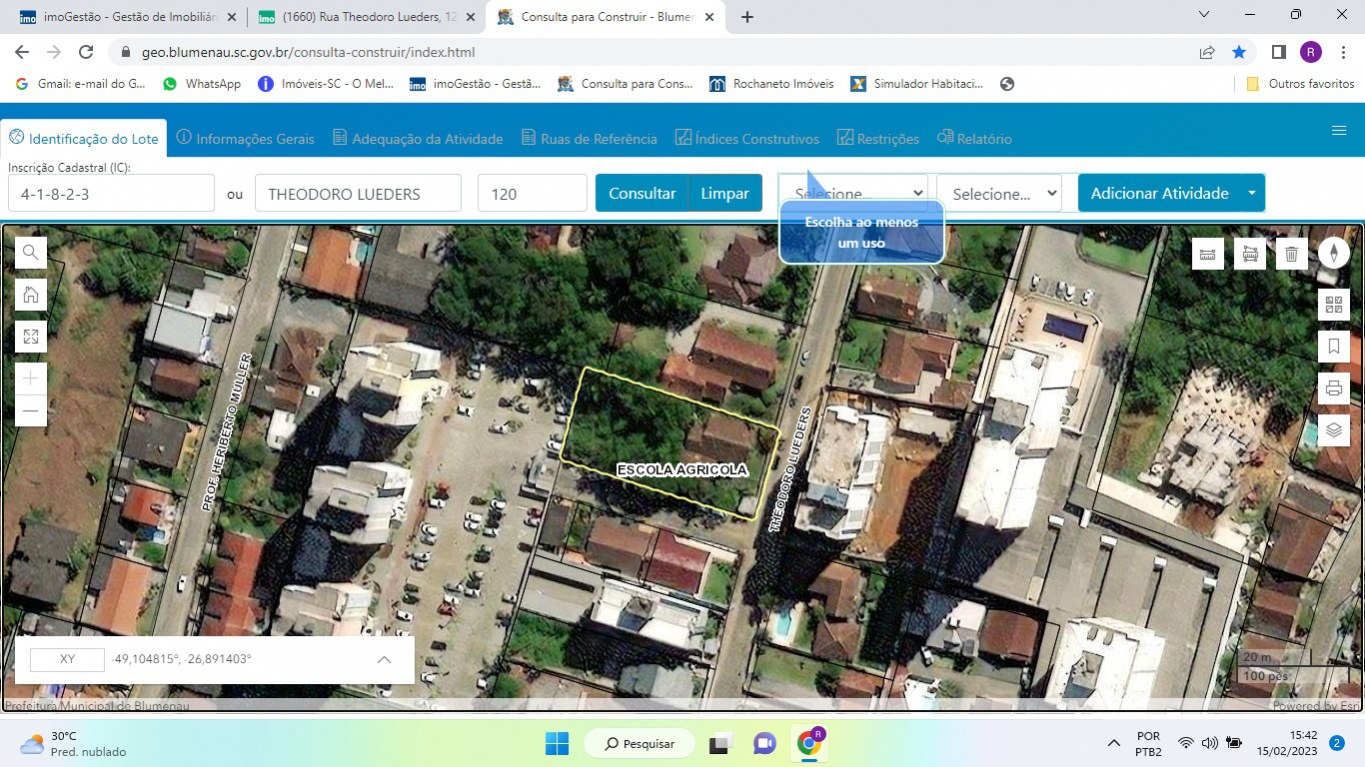Print the map using printer icon
1365x767 pixels.
point(1333,389)
